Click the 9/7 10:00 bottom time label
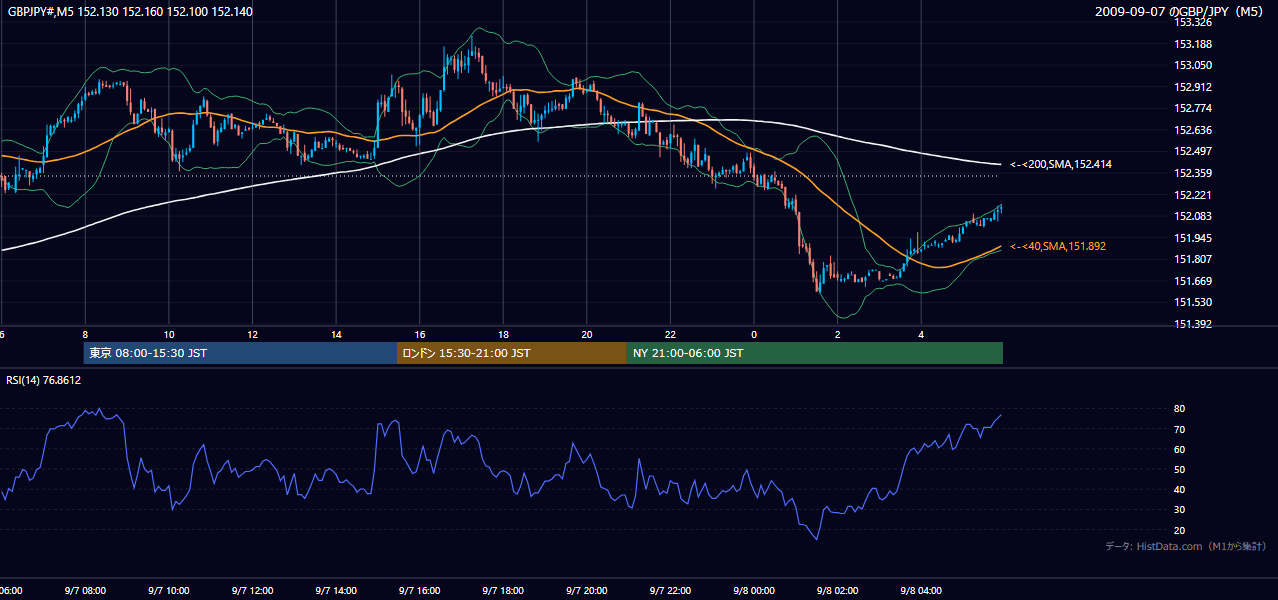The image size is (1278, 600). point(168,591)
